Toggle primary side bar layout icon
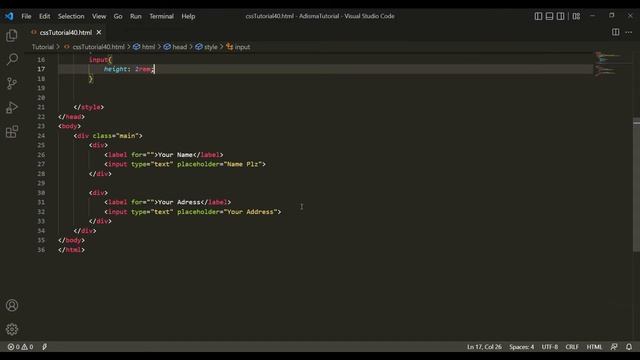 click(x=538, y=16)
